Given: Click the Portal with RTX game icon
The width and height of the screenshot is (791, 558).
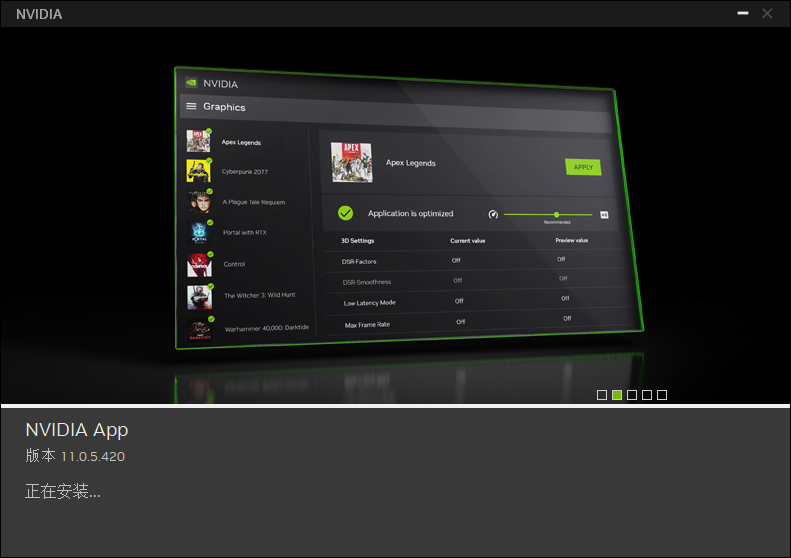Looking at the screenshot, I should pos(200,233).
